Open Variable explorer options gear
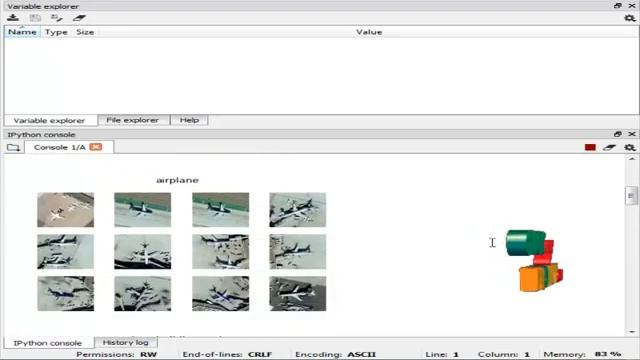 pyautogui.click(x=630, y=18)
